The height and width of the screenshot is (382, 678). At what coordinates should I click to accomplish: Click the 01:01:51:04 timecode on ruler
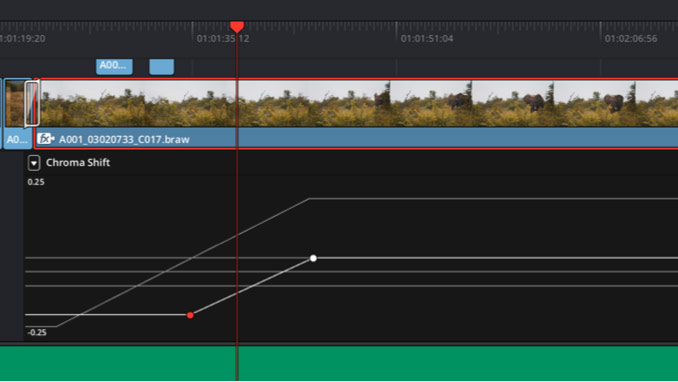[x=426, y=39]
